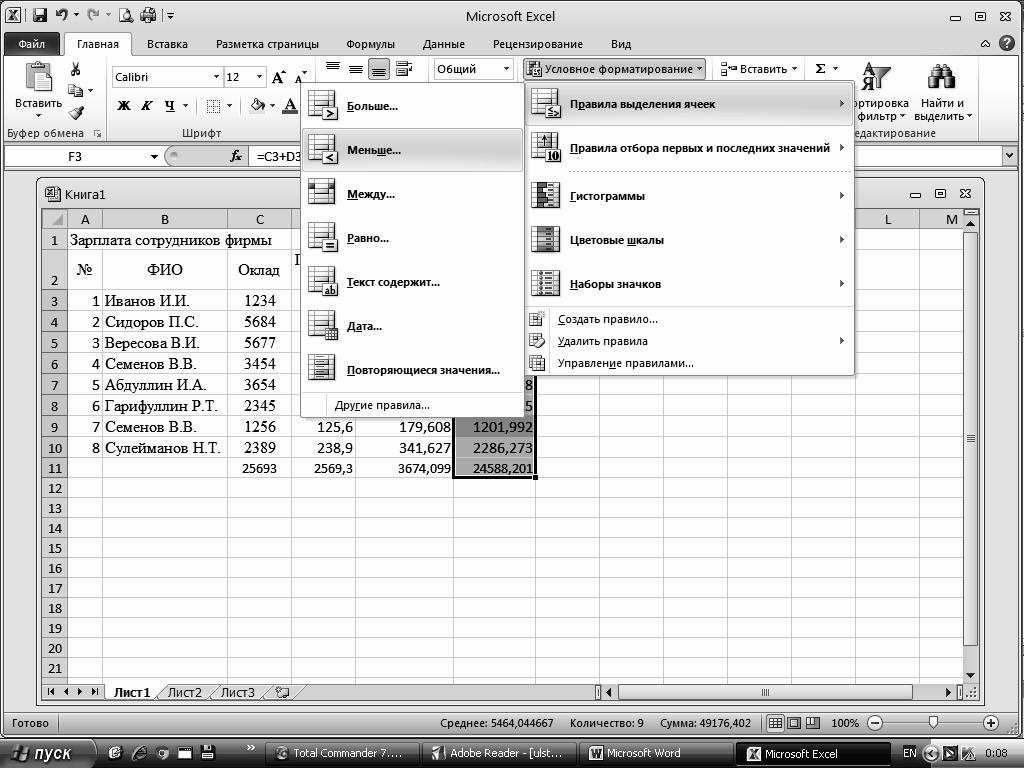Open the Calibri font name dropdown

click(216, 77)
